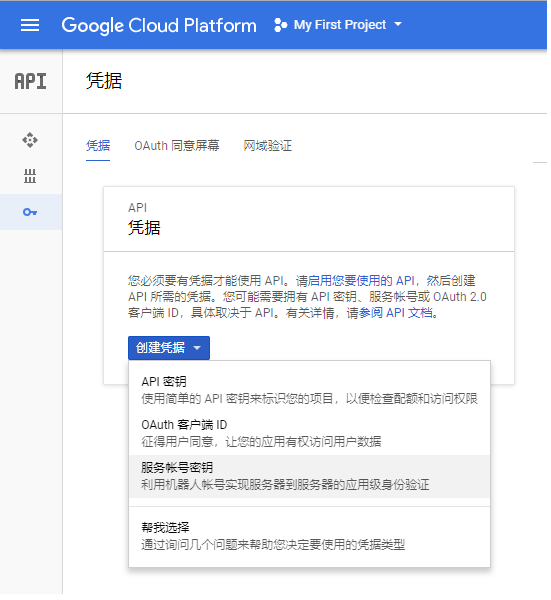Click the project hexagon icon beside My First Project

point(280,25)
